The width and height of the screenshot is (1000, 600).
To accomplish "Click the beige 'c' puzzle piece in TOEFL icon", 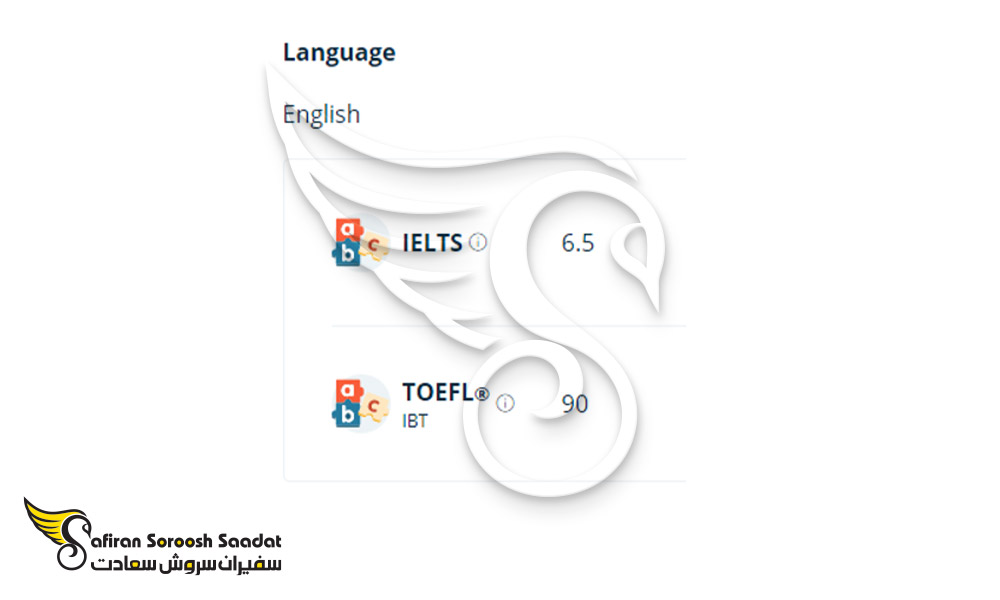I will coord(374,407).
